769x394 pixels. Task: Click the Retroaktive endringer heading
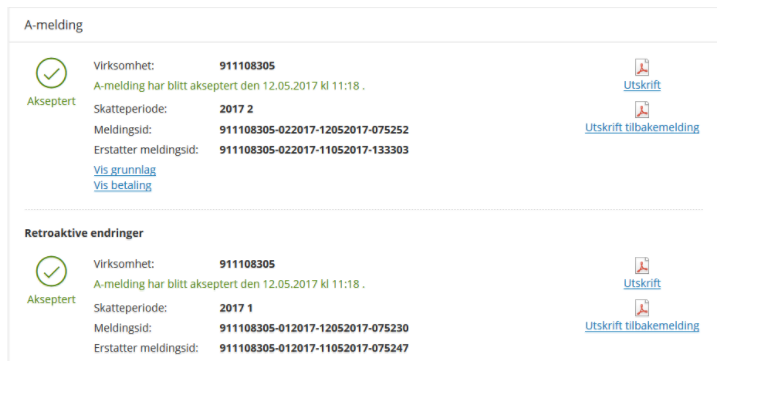[84, 233]
